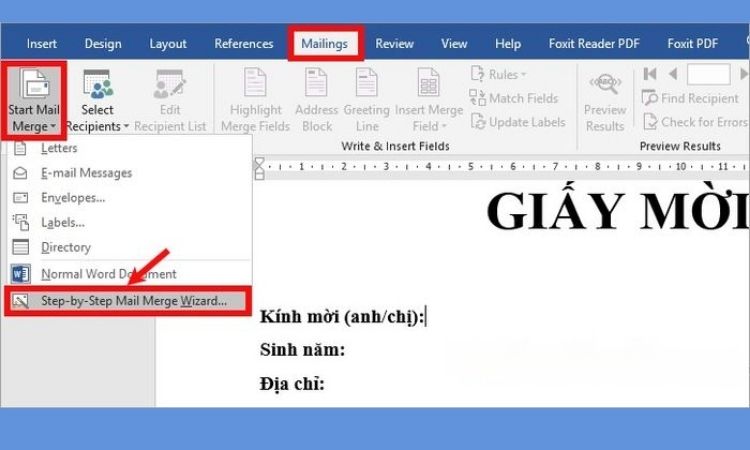Go to the previous record
This screenshot has height=450, width=750.
673,74
